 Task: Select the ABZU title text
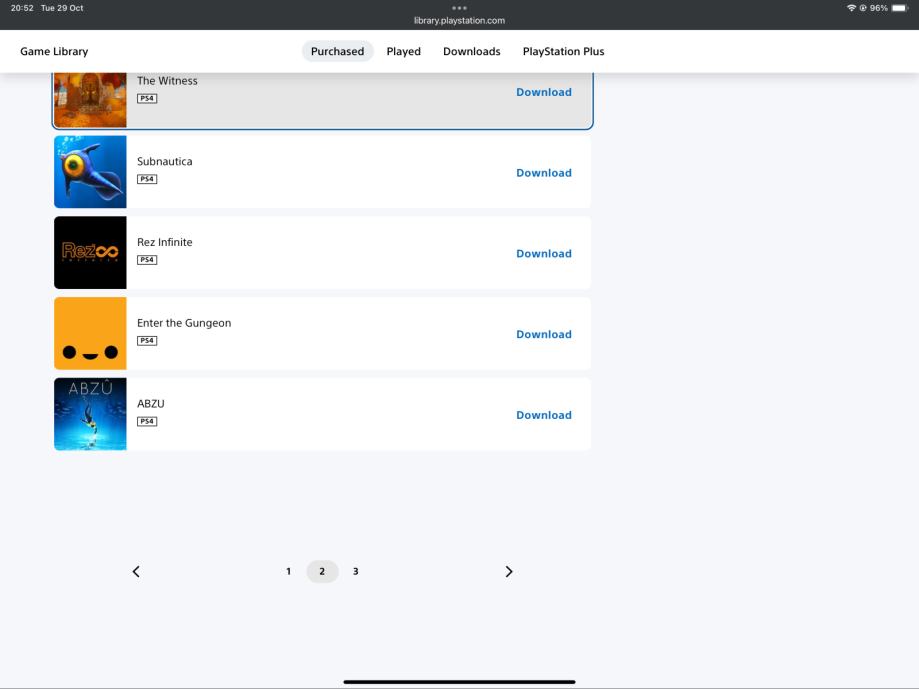(151, 404)
